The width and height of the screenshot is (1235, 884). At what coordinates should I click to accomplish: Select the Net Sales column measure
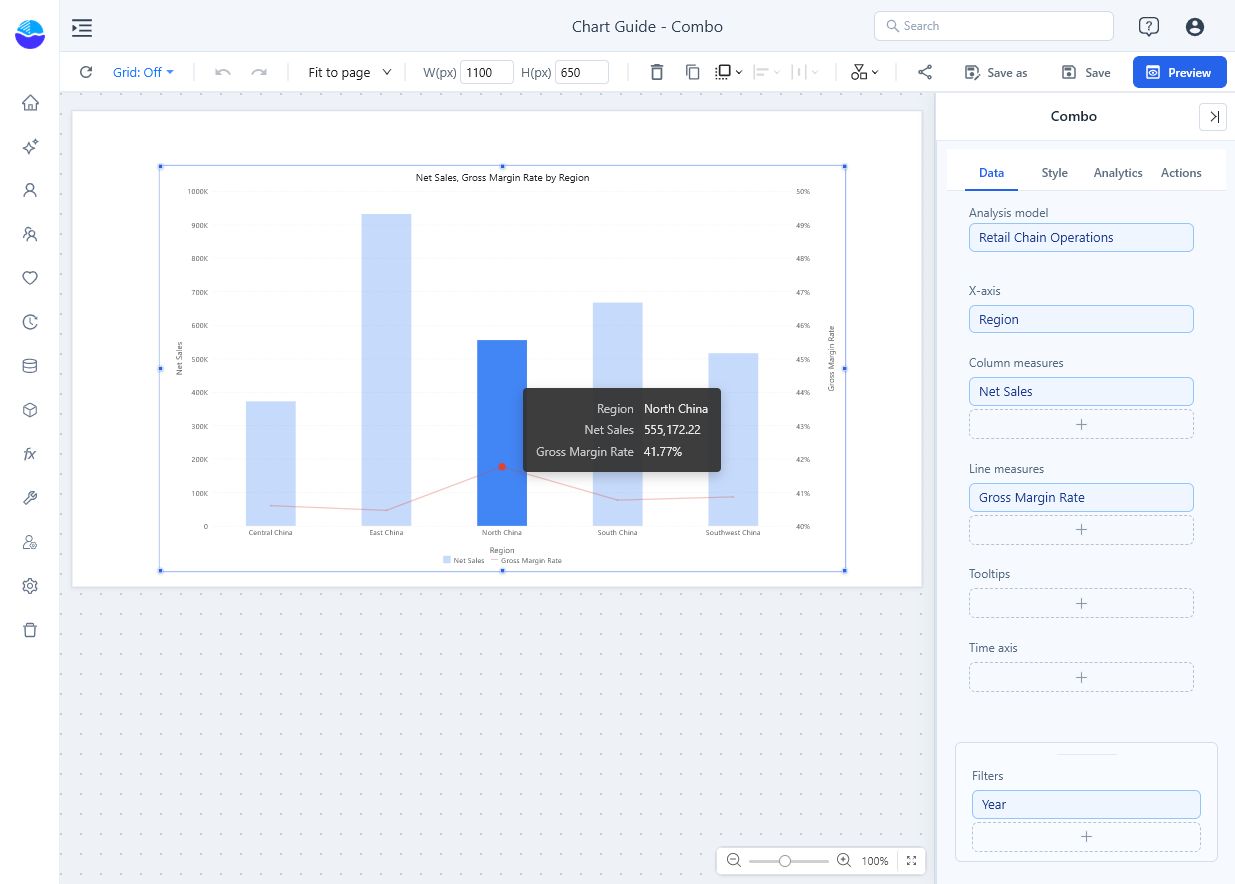1081,392
